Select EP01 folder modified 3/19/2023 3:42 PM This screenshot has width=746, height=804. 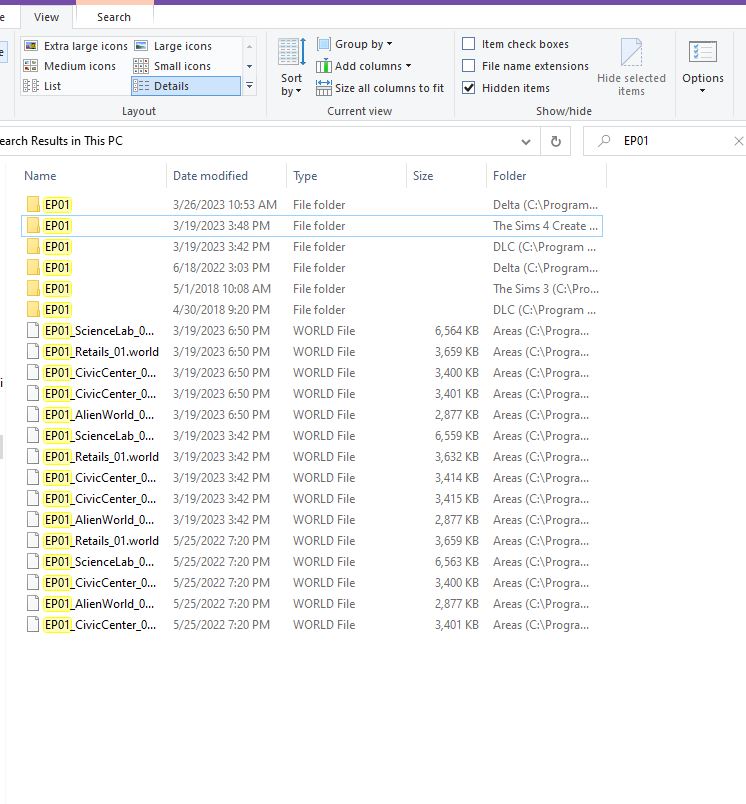point(312,247)
